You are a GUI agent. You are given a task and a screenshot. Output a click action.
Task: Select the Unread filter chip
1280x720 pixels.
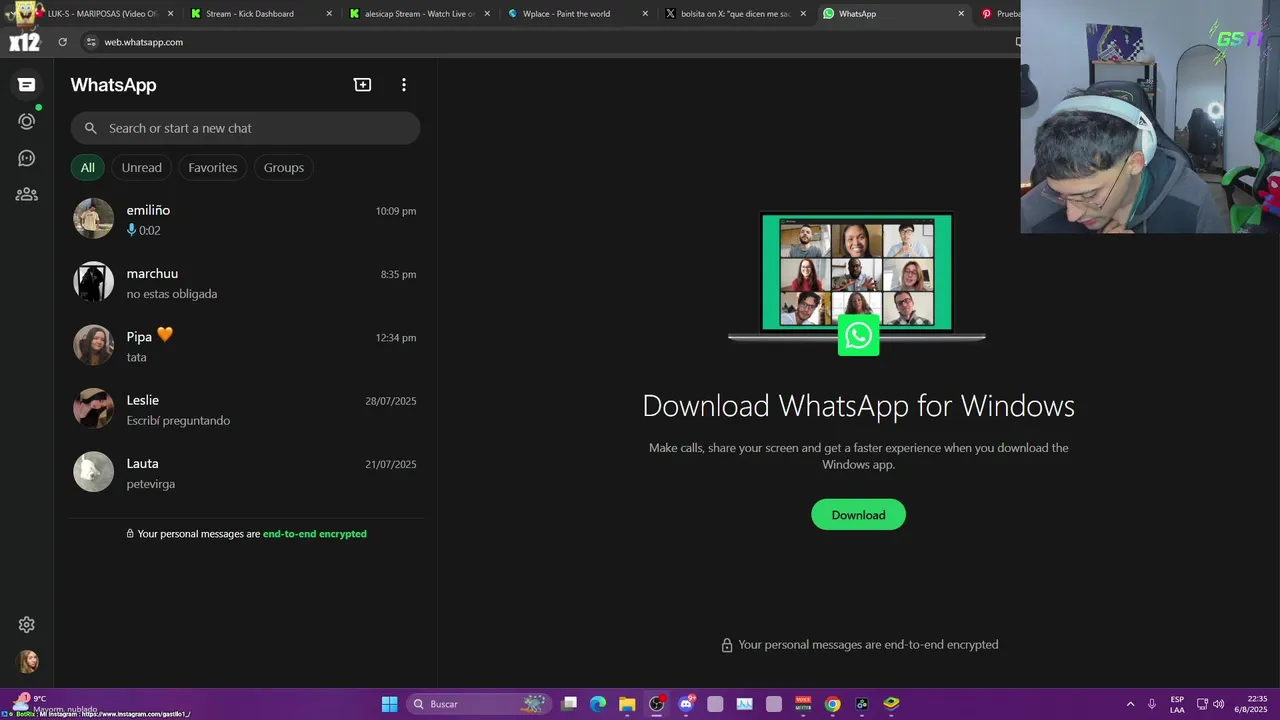(141, 167)
